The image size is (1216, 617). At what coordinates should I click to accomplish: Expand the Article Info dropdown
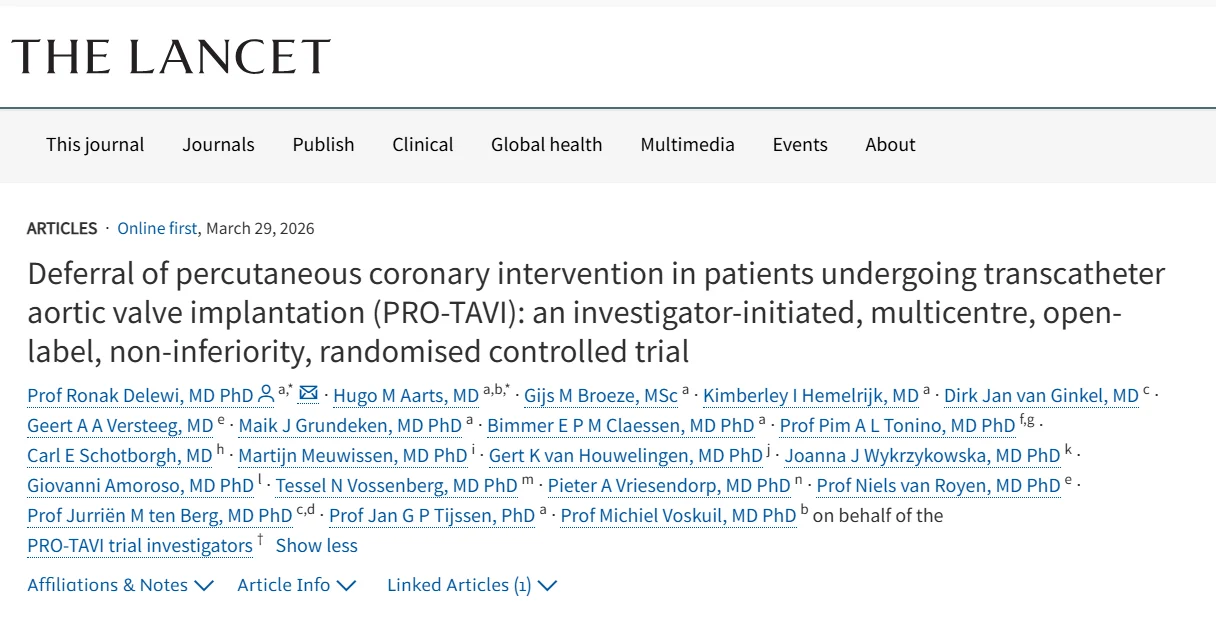(283, 585)
